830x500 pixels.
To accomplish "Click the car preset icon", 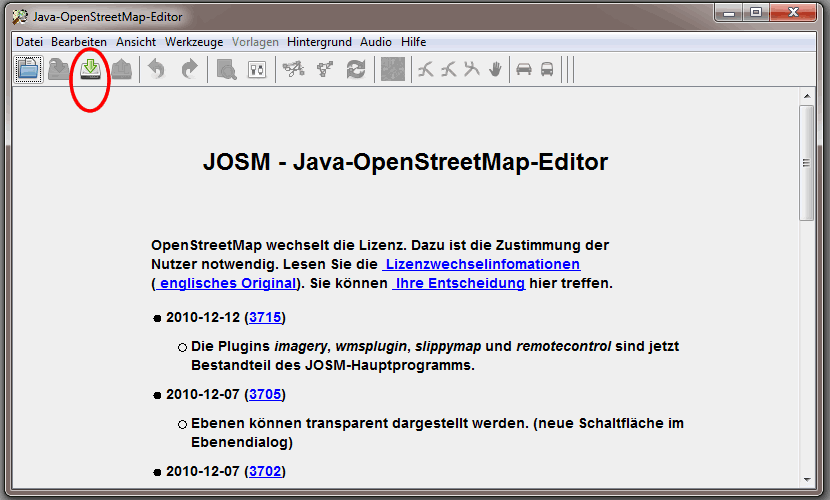I will (x=522, y=69).
